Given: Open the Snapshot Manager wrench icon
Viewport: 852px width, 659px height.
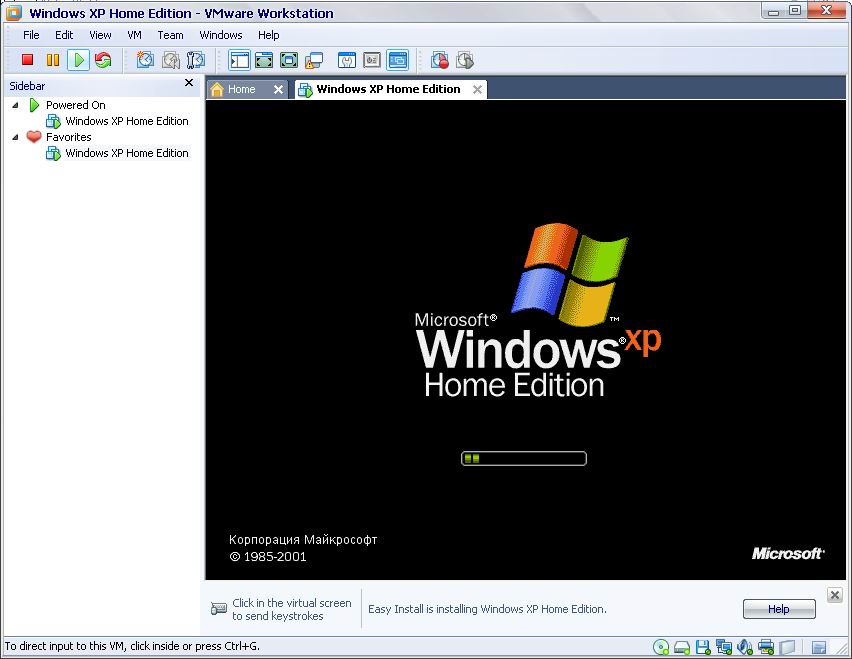Looking at the screenshot, I should tap(195, 60).
